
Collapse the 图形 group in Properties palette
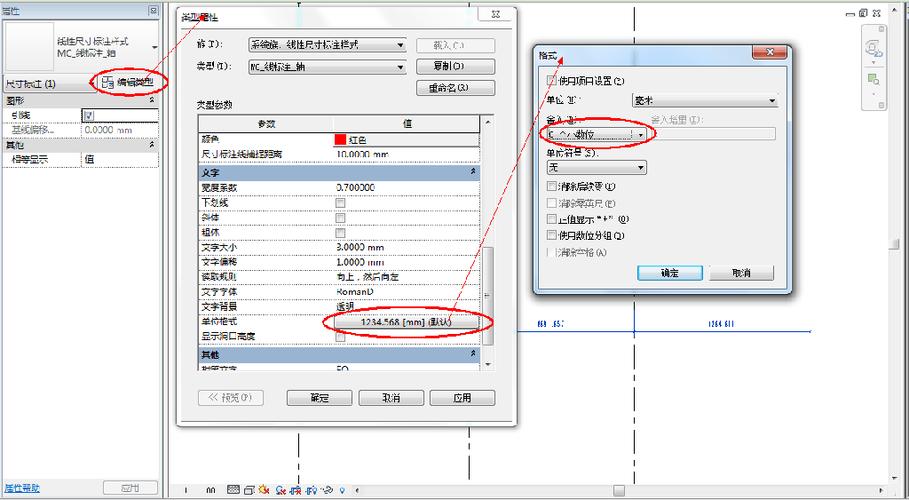[152, 101]
